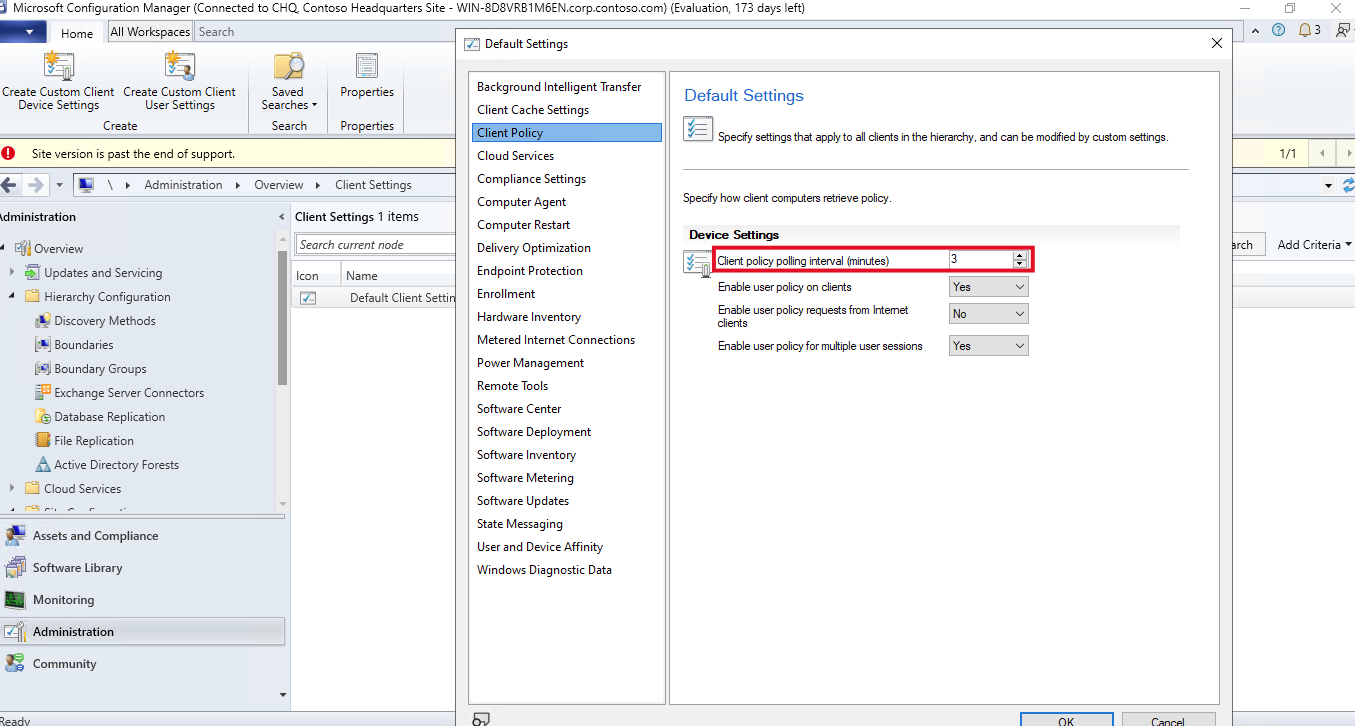Collapse the Administration navigation pane
1355x726 pixels.
(x=280, y=217)
